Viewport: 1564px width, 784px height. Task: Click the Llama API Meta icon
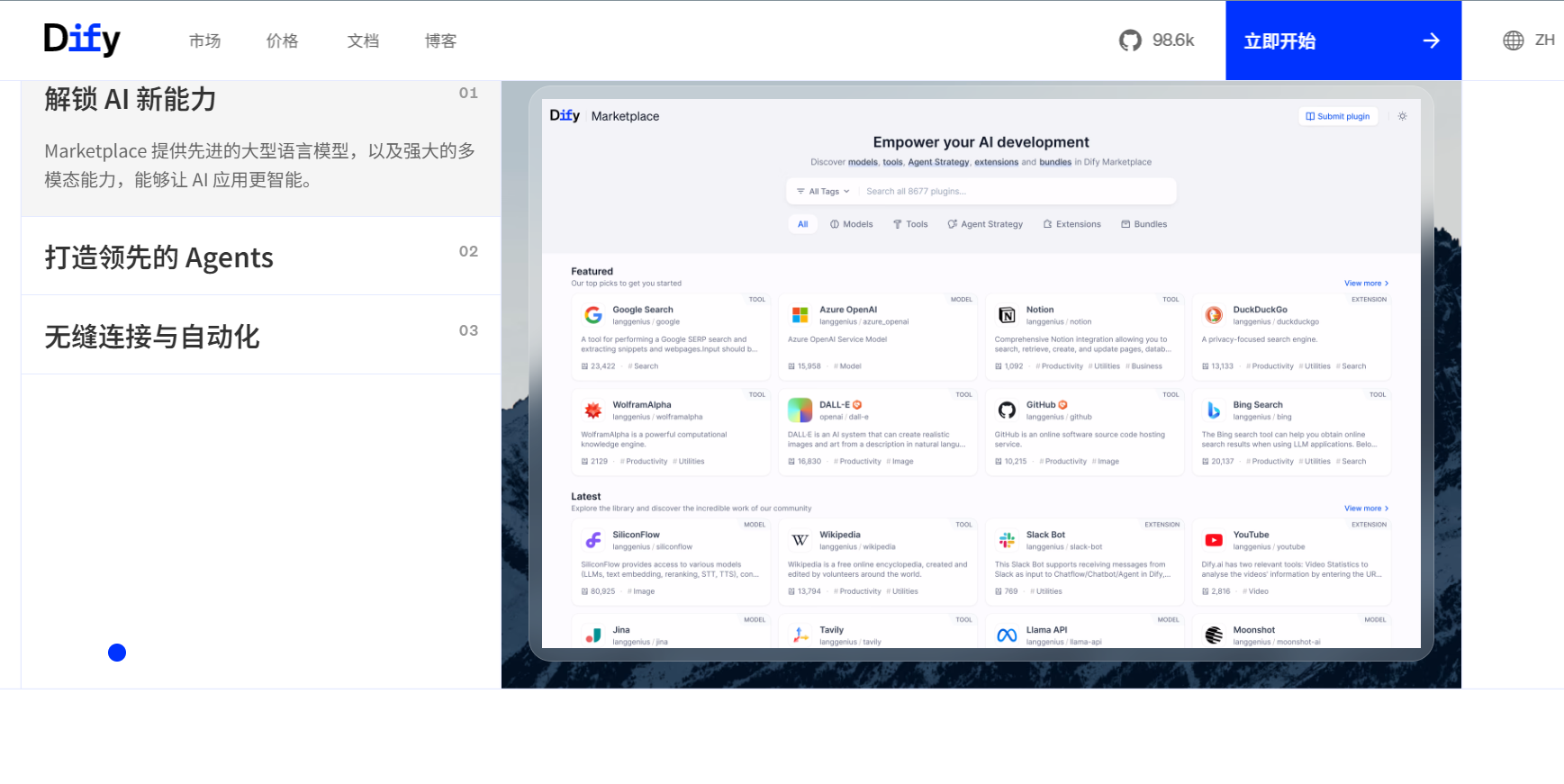pyautogui.click(x=1007, y=635)
